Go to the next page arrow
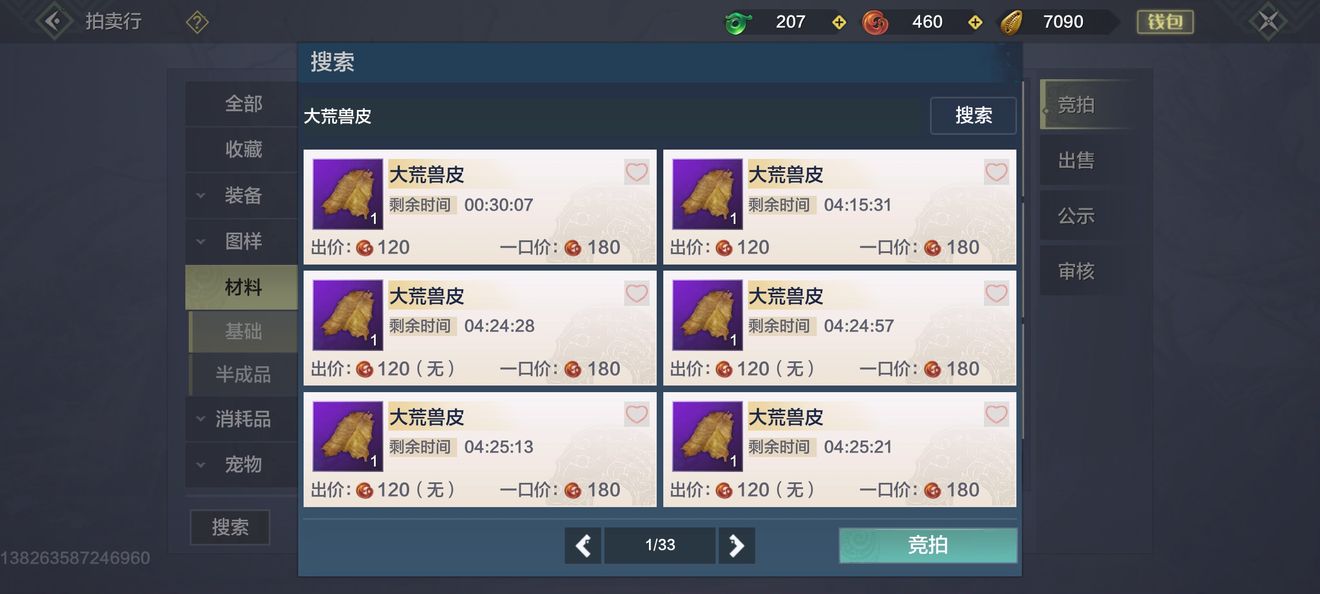Image resolution: width=1320 pixels, height=594 pixels. click(737, 545)
